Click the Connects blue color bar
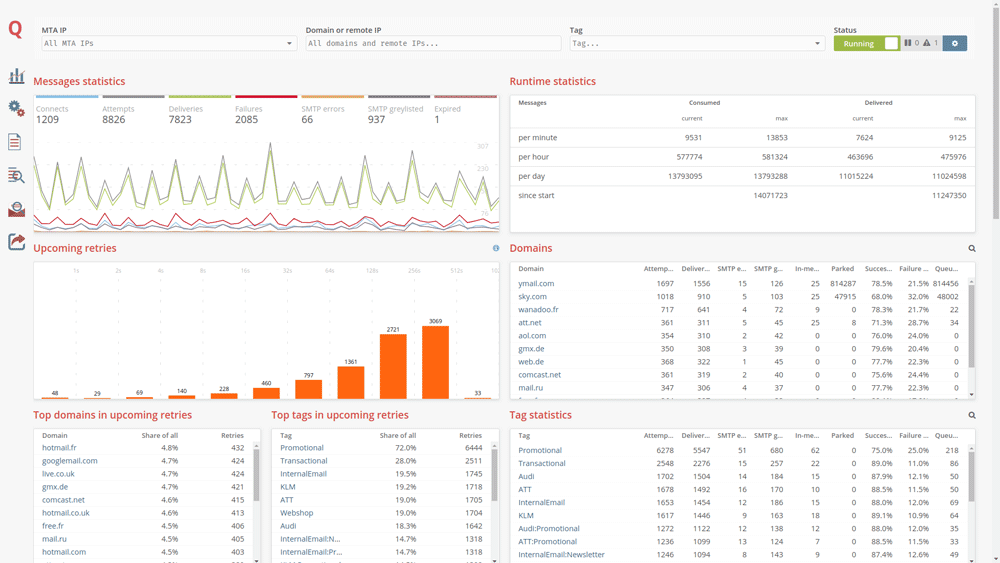This screenshot has height=563, width=1000. click(66, 97)
